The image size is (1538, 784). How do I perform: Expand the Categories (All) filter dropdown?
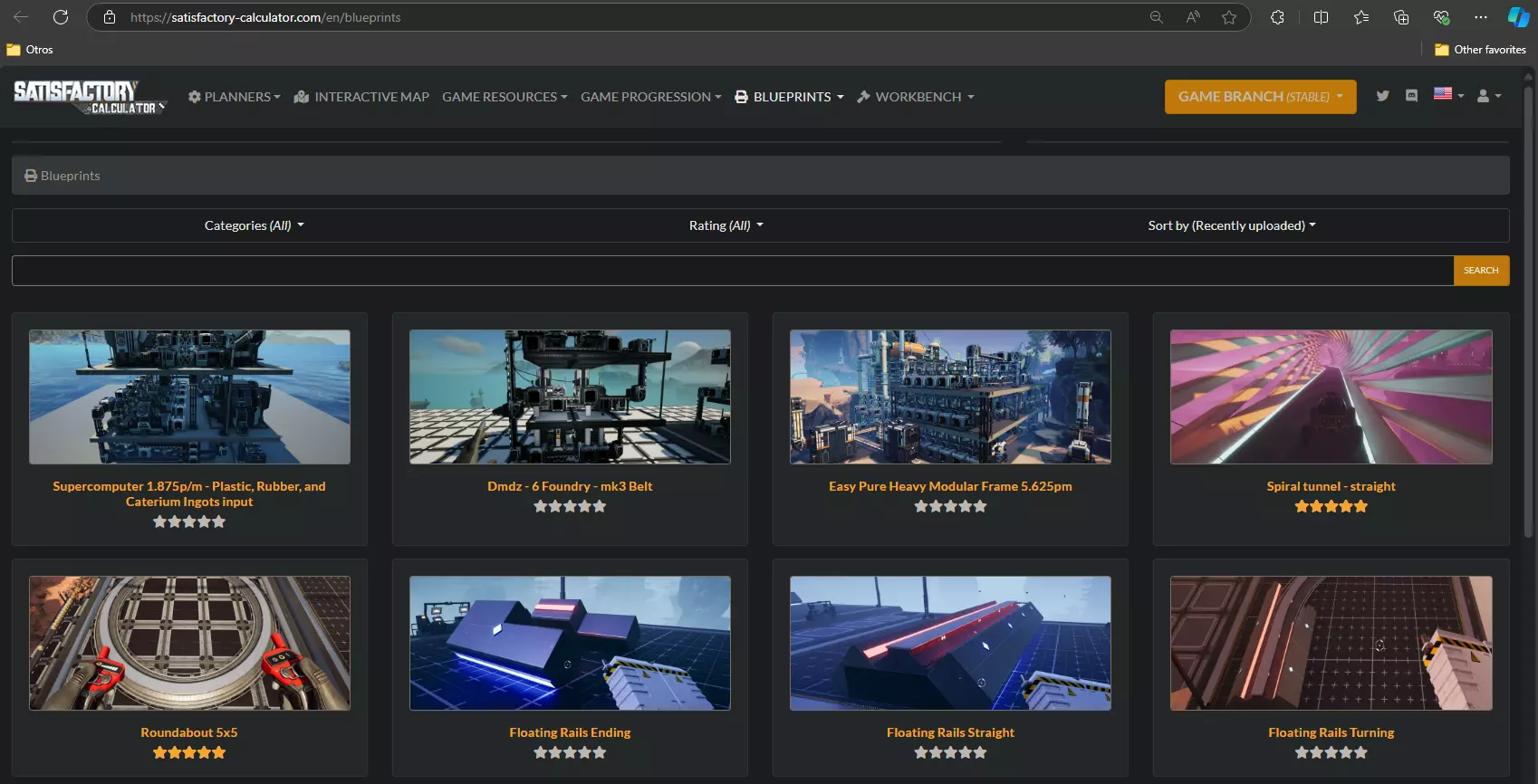click(254, 225)
